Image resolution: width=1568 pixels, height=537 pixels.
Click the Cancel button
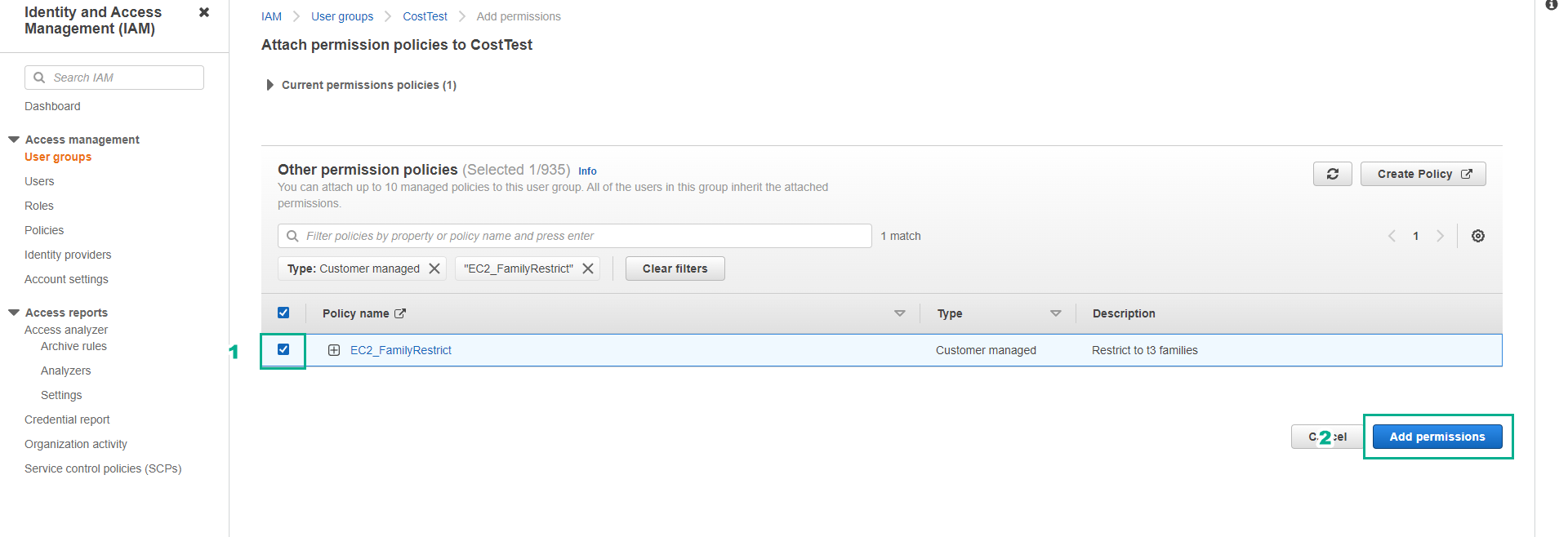click(1327, 437)
